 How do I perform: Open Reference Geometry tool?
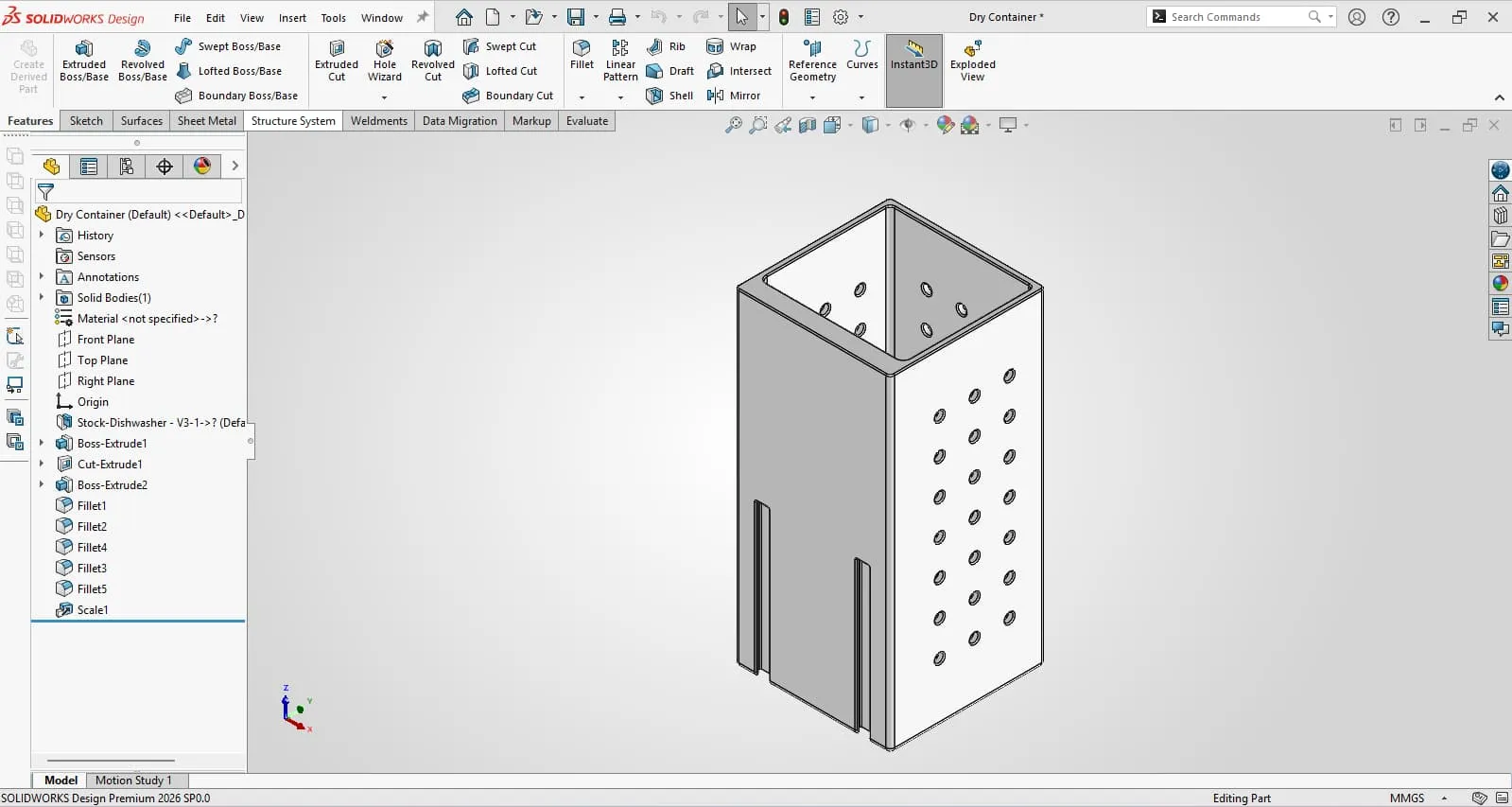point(812,61)
